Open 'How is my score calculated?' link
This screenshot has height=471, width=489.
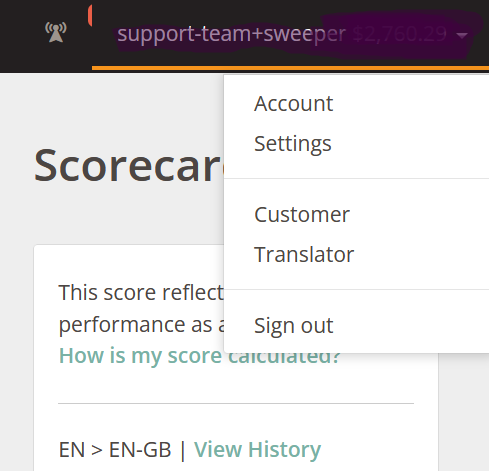pos(199,356)
